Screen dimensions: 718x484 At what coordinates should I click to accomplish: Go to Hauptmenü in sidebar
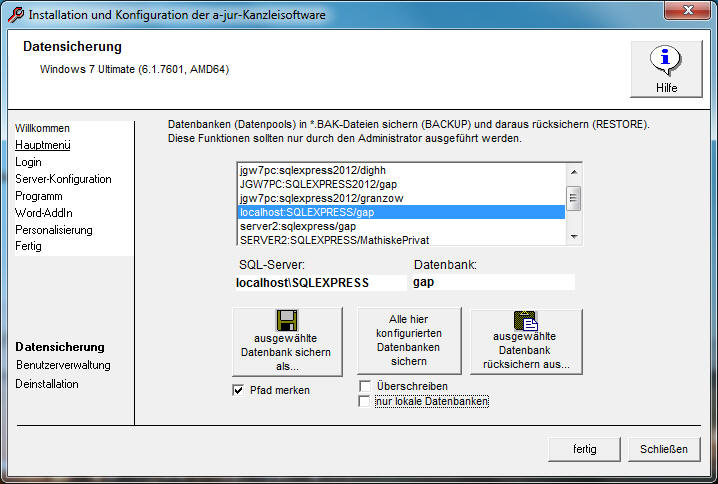click(x=43, y=145)
